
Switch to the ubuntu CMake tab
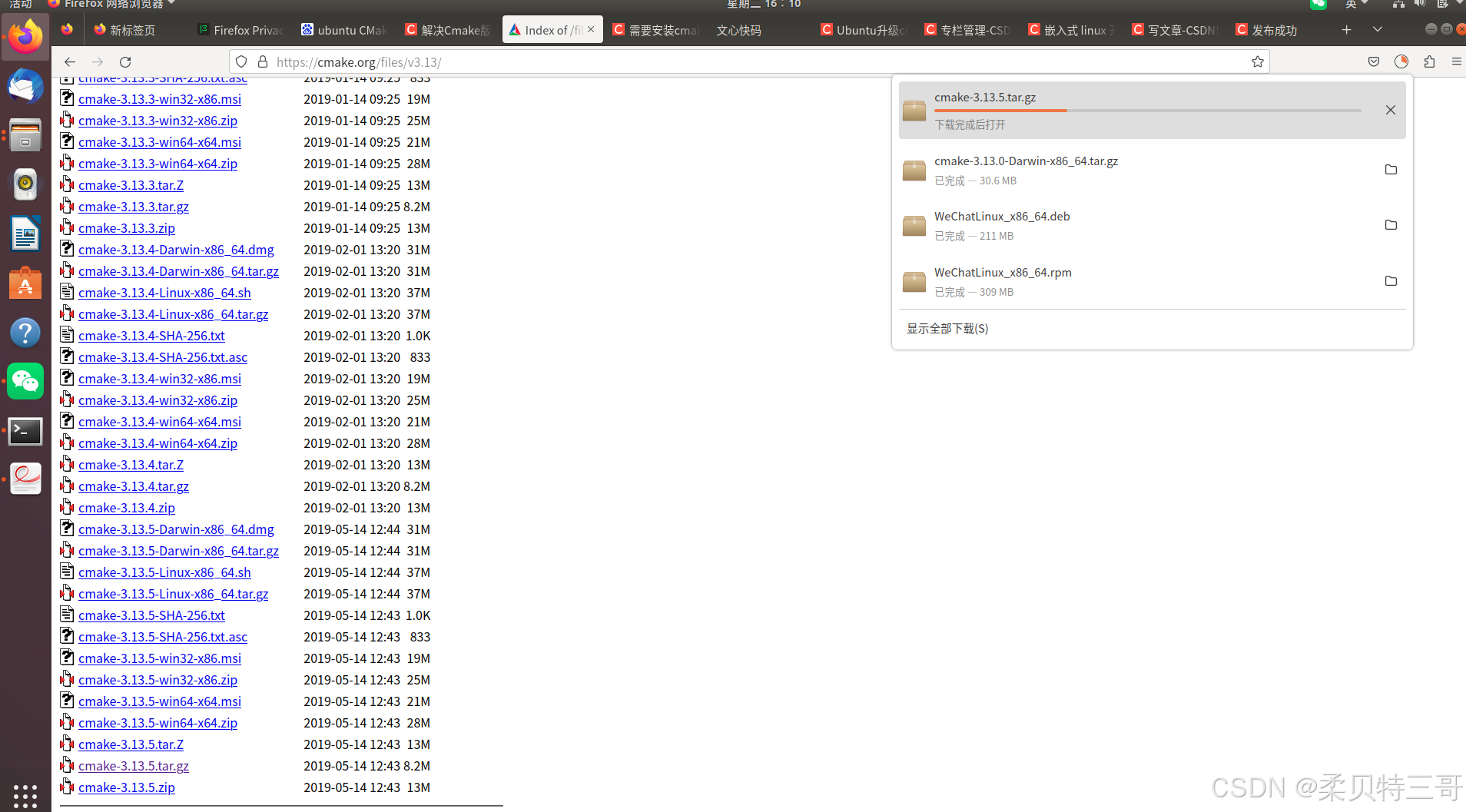point(344,30)
